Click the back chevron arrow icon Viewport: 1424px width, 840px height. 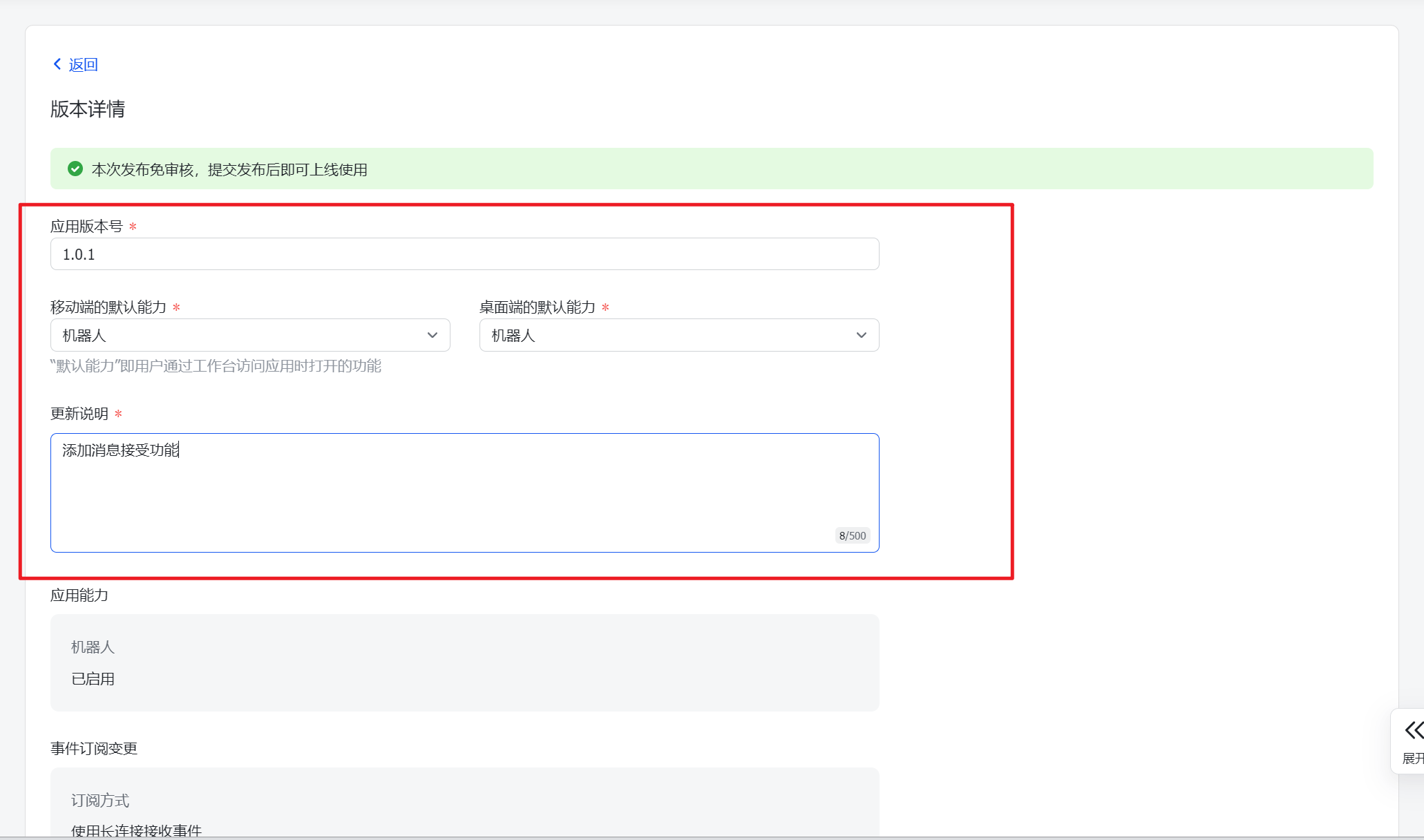[57, 64]
